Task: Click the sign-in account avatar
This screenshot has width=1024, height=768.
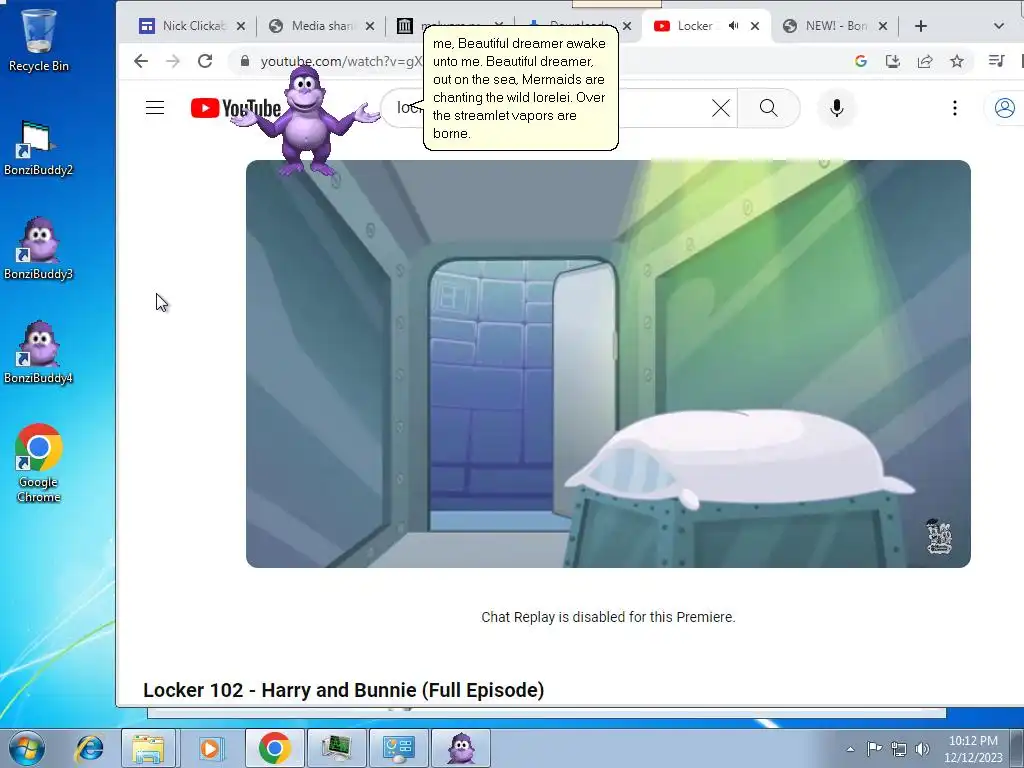Action: click(1004, 108)
